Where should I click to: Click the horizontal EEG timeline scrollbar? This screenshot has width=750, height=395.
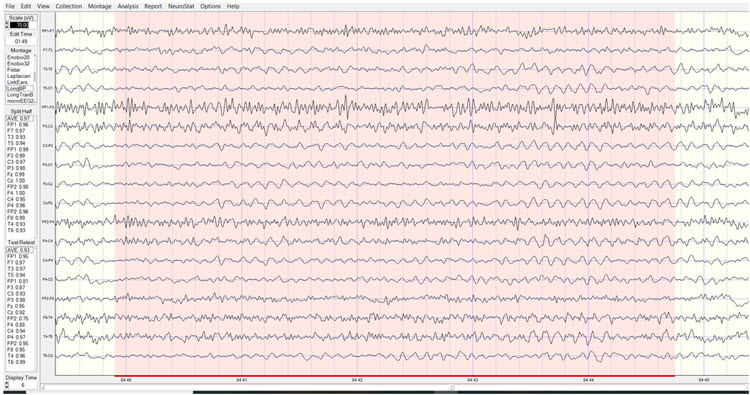395,387
